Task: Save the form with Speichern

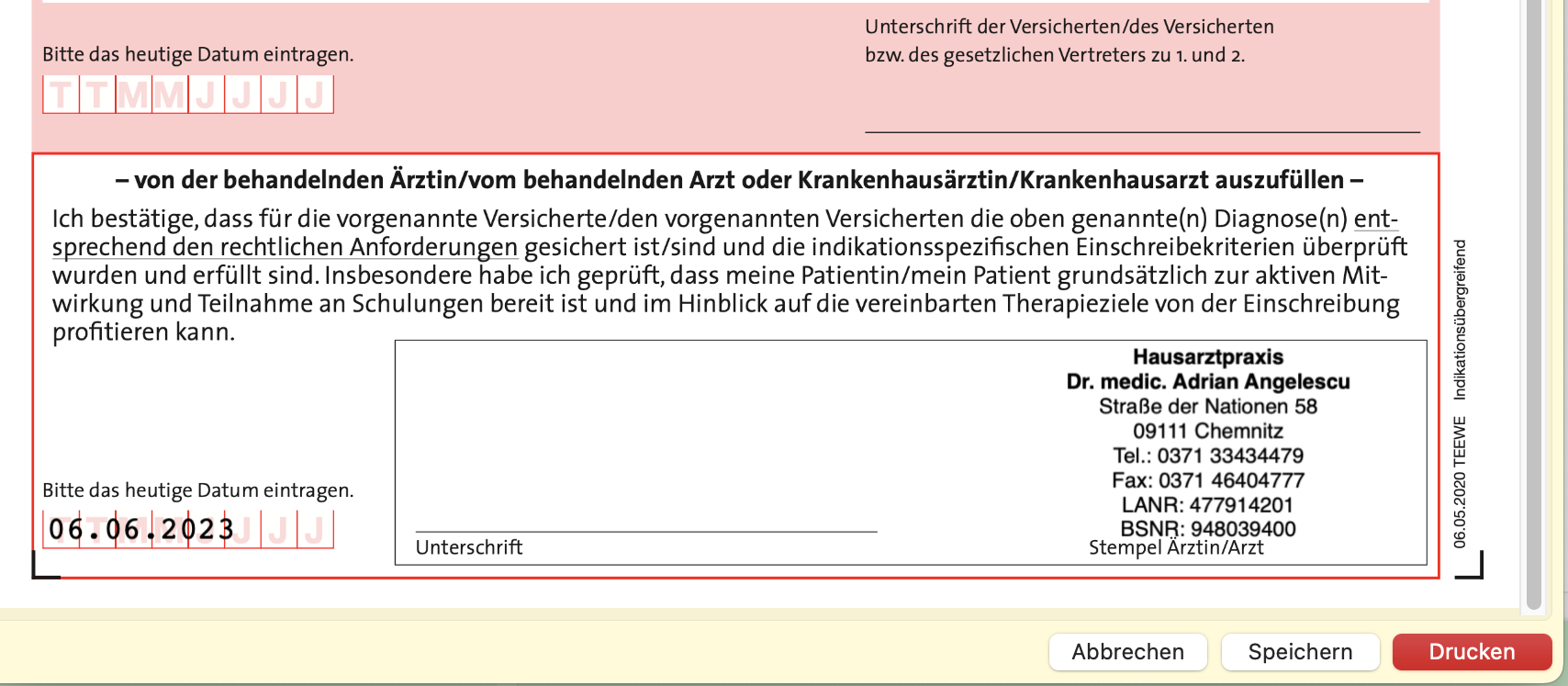Action: (1300, 652)
